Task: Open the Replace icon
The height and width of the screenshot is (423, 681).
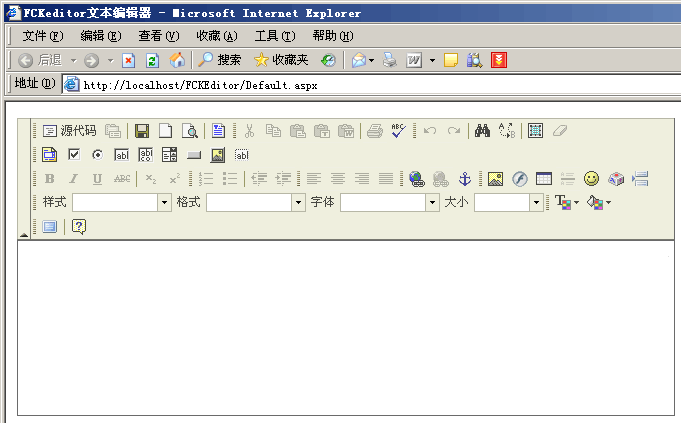Action: coord(506,131)
